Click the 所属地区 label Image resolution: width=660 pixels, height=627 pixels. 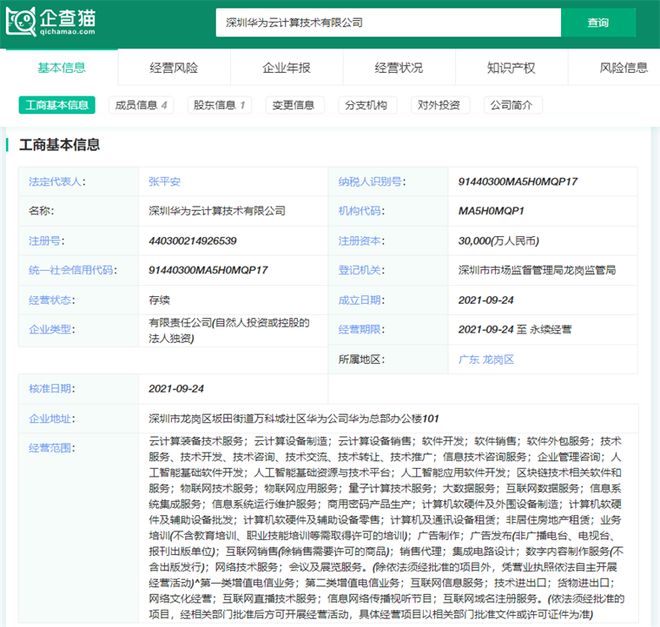[361, 360]
